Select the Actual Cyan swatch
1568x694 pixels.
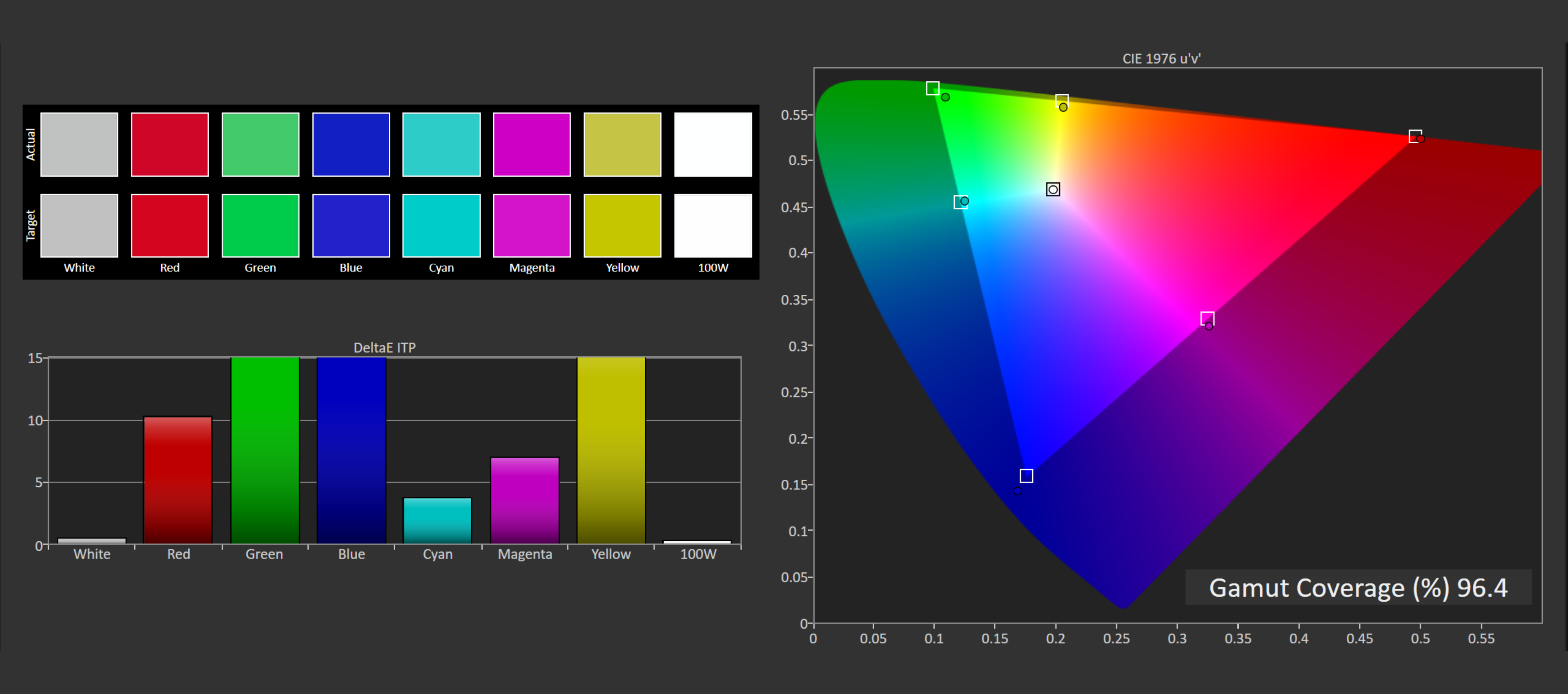[441, 144]
